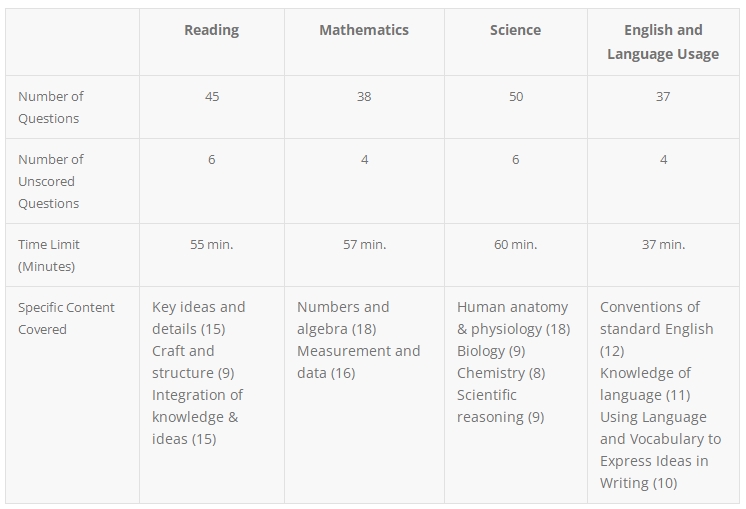Click Numbers and algebra (18) text

tap(343, 318)
